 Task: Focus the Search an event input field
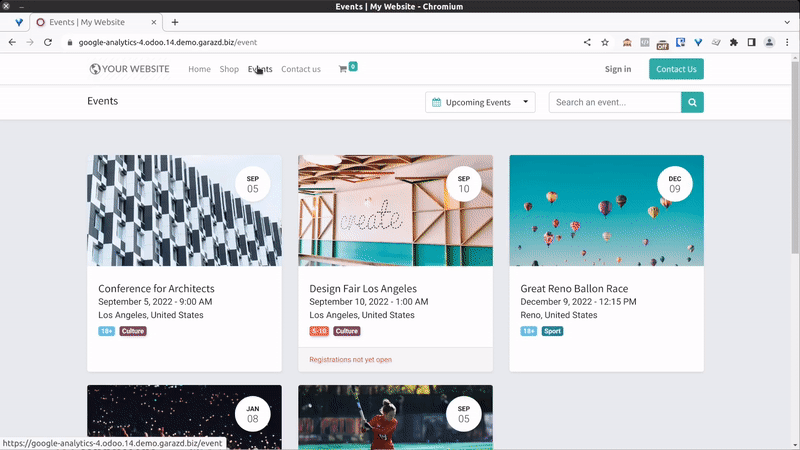(x=615, y=102)
